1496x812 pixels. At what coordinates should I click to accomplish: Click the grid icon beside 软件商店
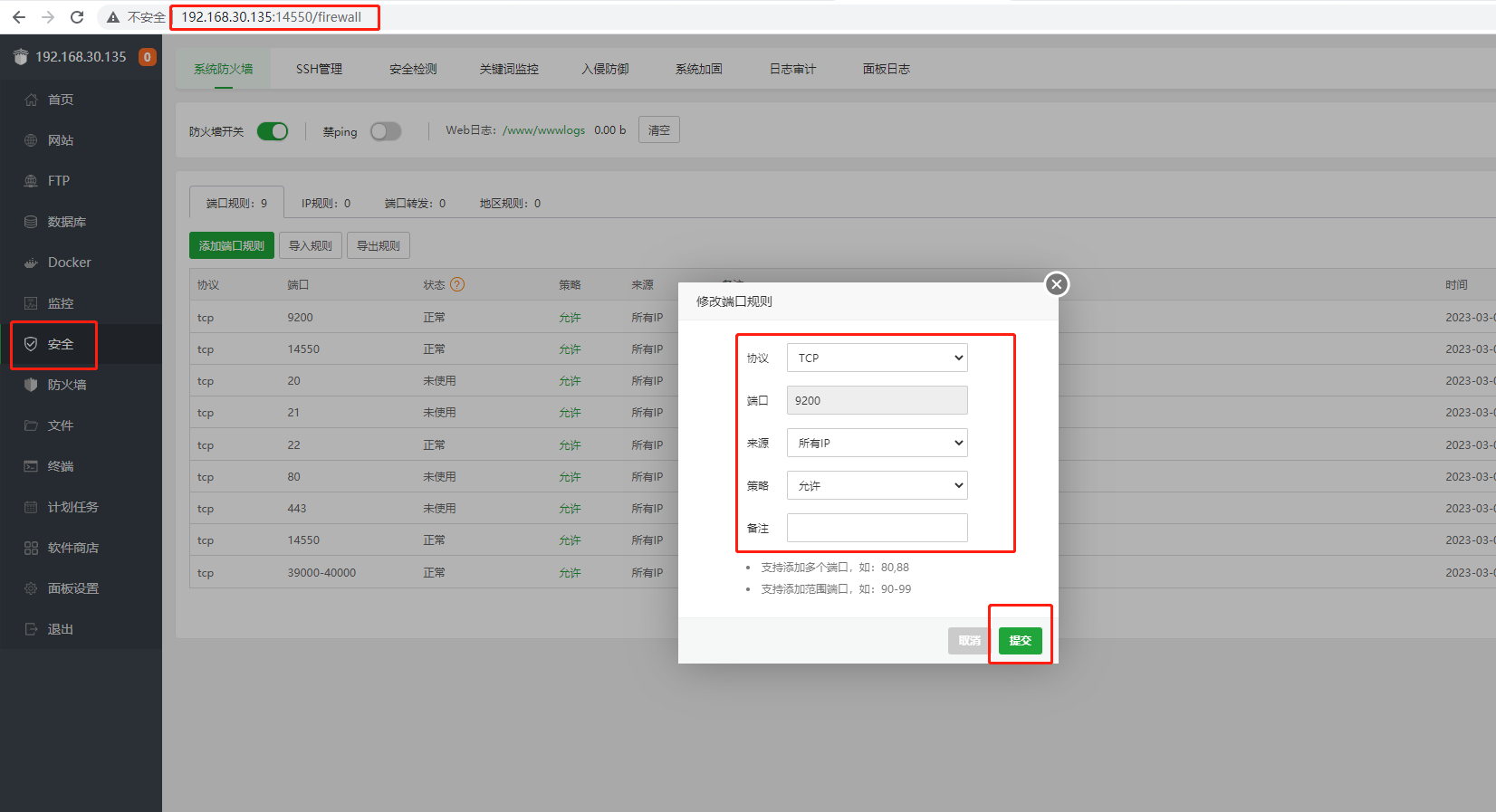31,548
